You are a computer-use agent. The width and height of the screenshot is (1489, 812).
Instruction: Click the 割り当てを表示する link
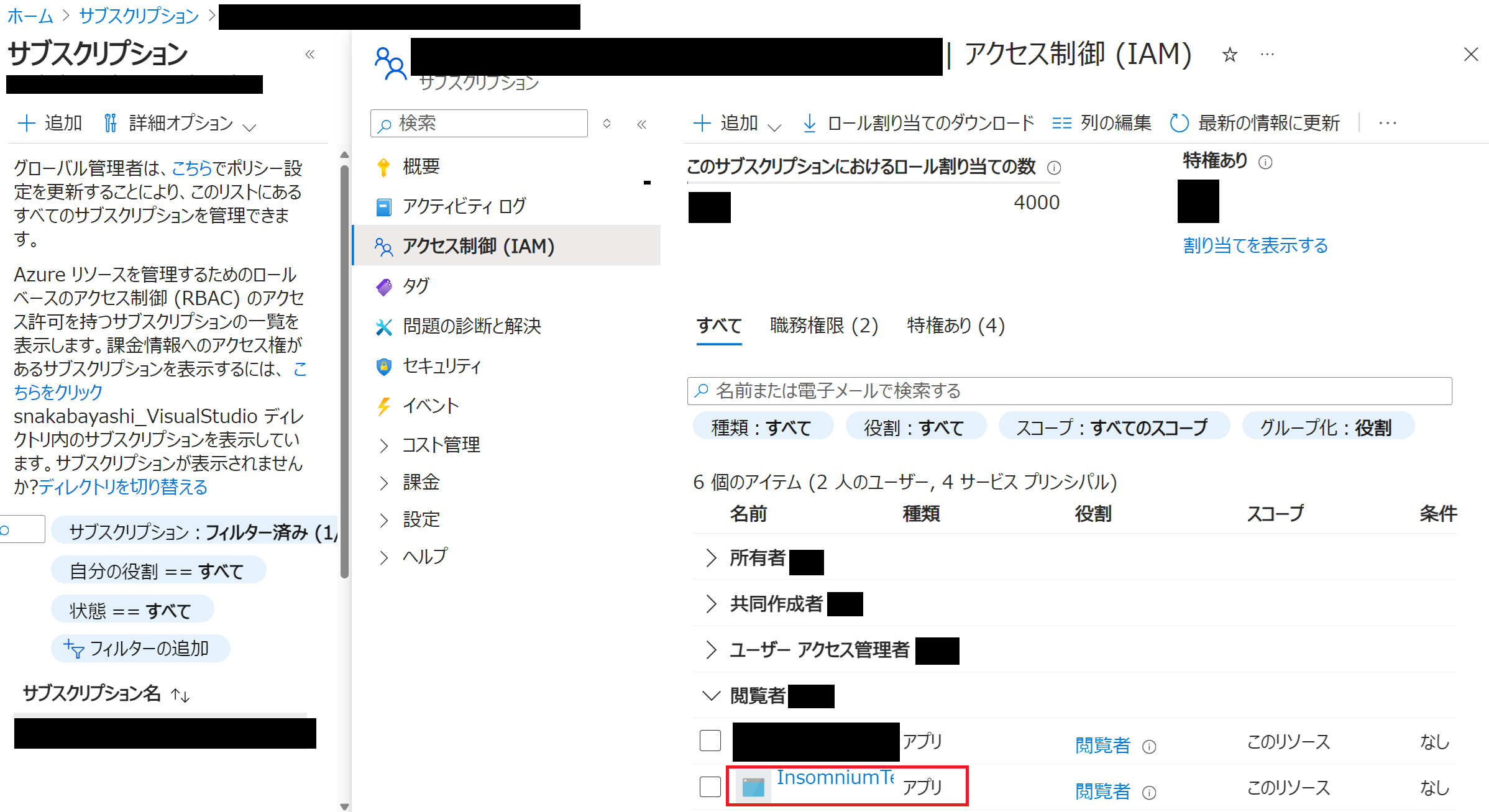click(1255, 245)
